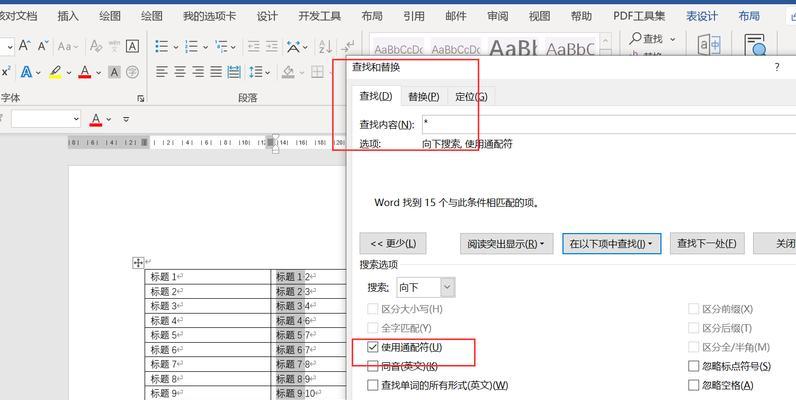Click the large AaBl heading style thumbnail
The image size is (796, 400).
513,49
